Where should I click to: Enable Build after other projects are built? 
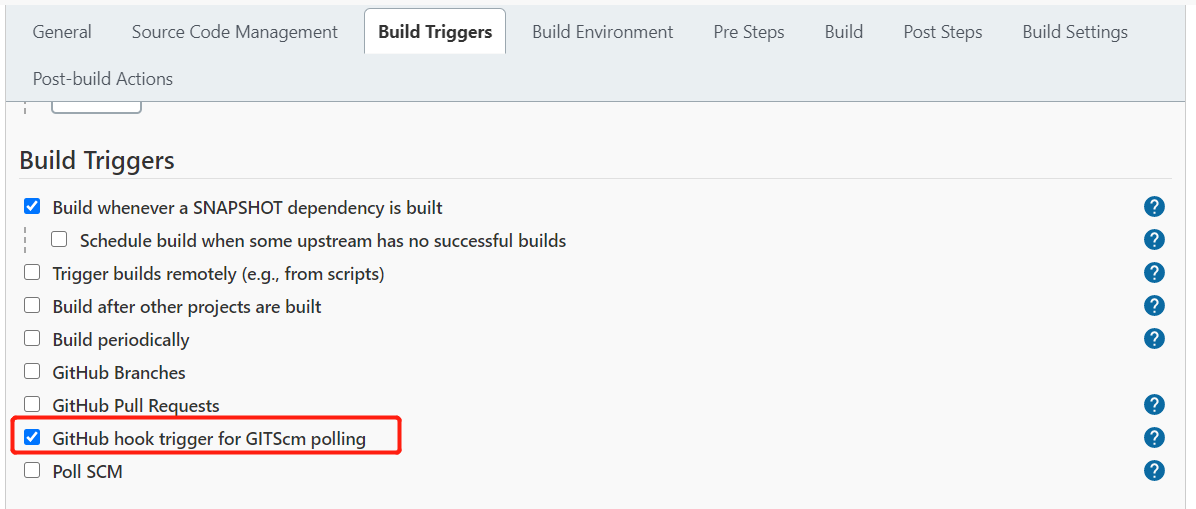pyautogui.click(x=32, y=306)
